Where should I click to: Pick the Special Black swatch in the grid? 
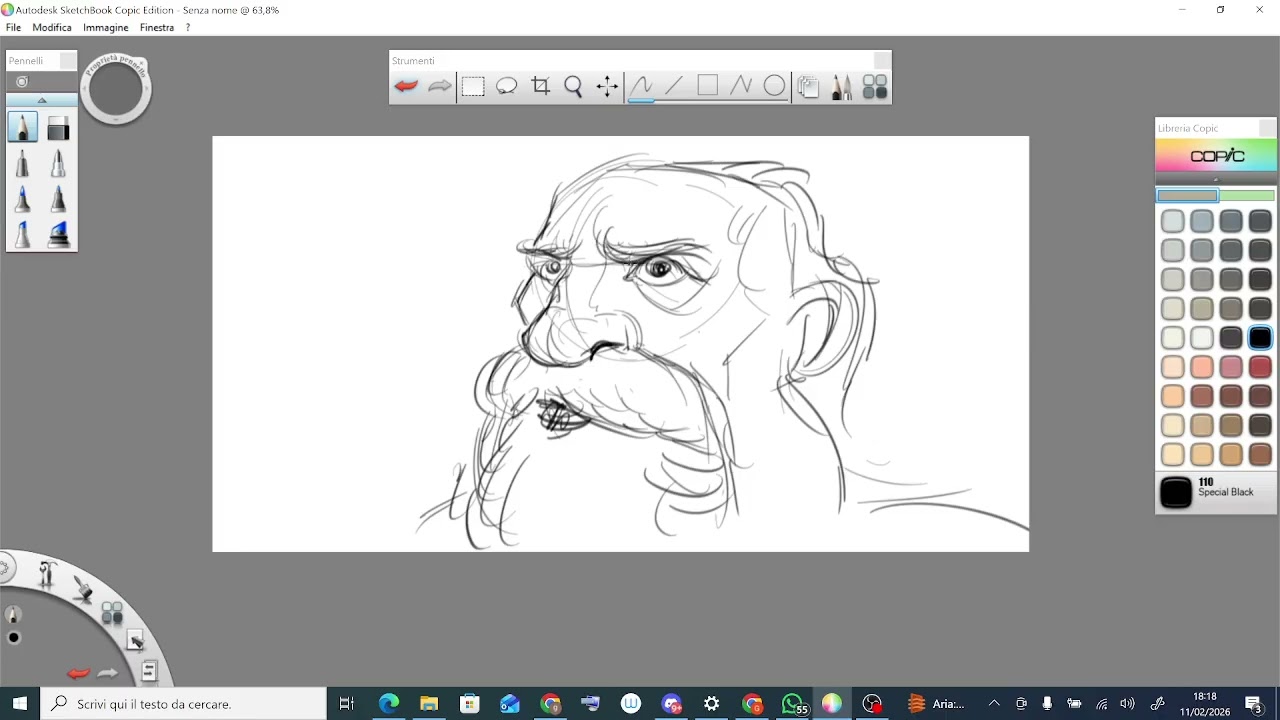coord(1260,338)
